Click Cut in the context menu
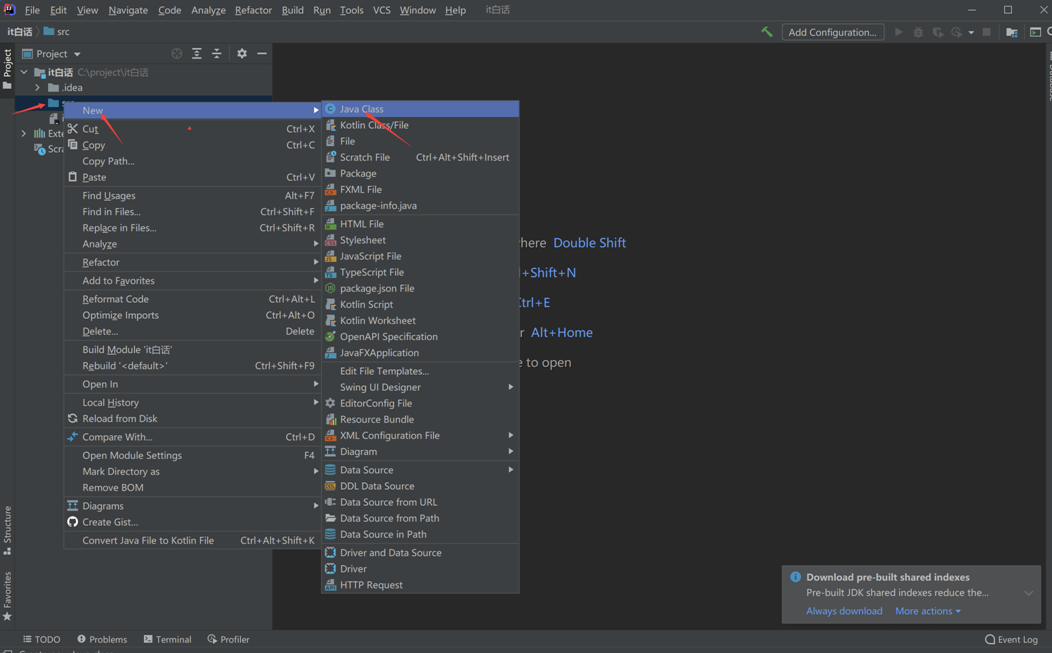The image size is (1052, 653). point(192,129)
